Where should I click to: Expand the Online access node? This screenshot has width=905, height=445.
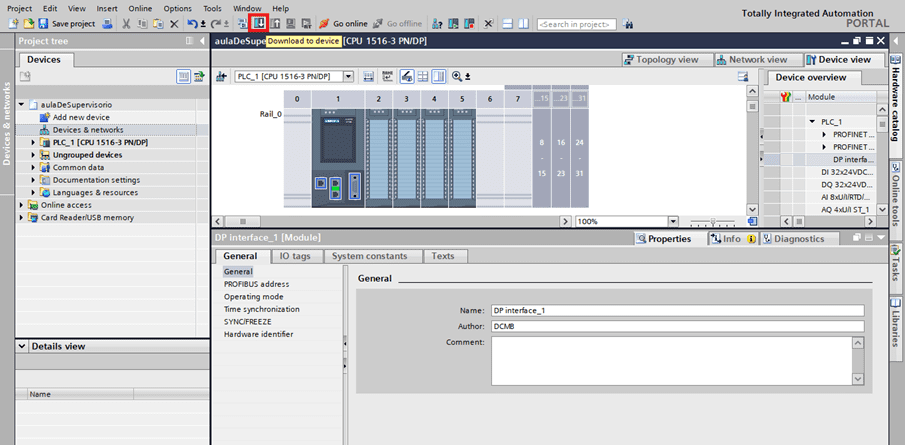(x=22, y=205)
